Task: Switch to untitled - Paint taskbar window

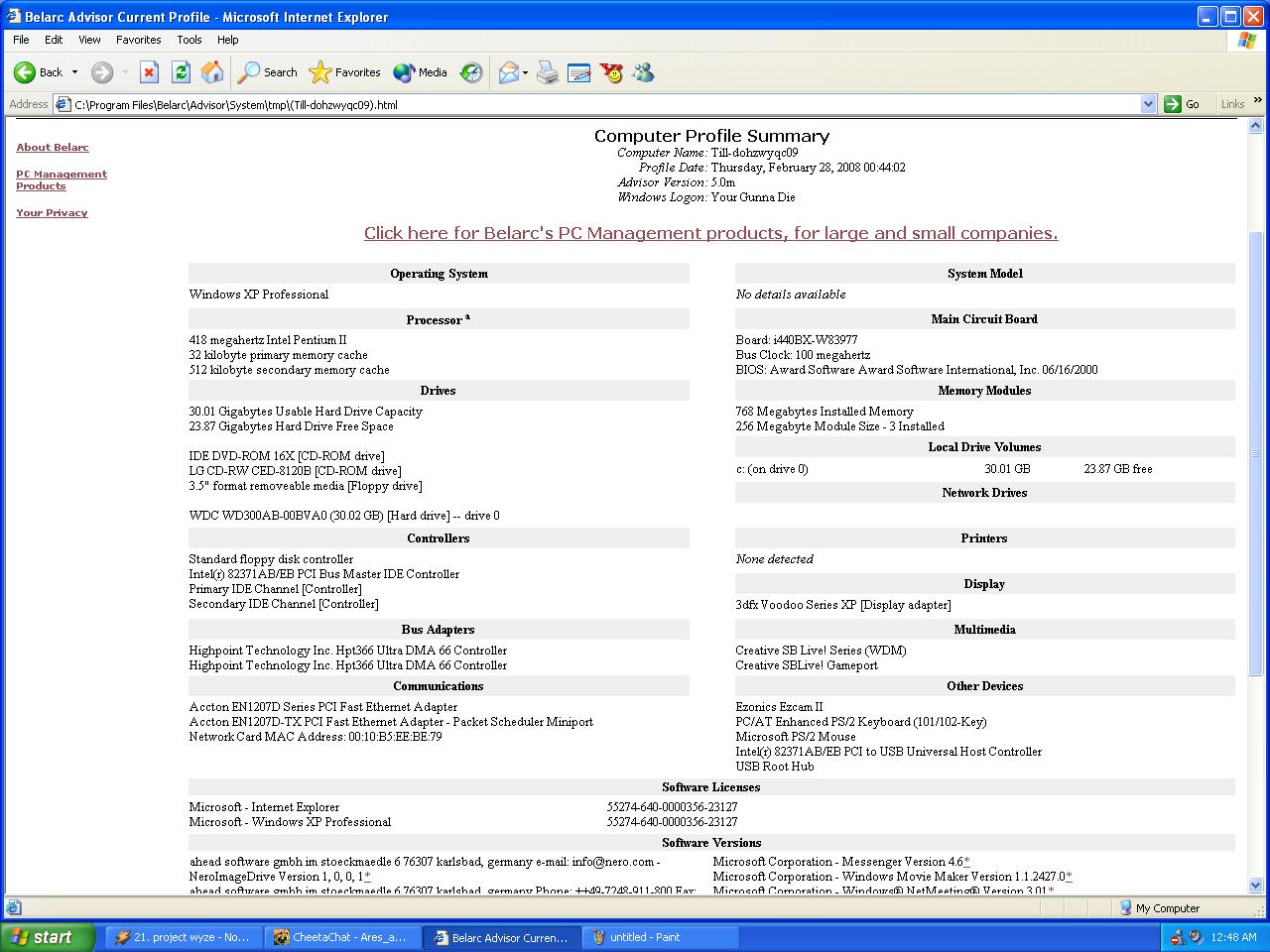Action: coord(660,937)
